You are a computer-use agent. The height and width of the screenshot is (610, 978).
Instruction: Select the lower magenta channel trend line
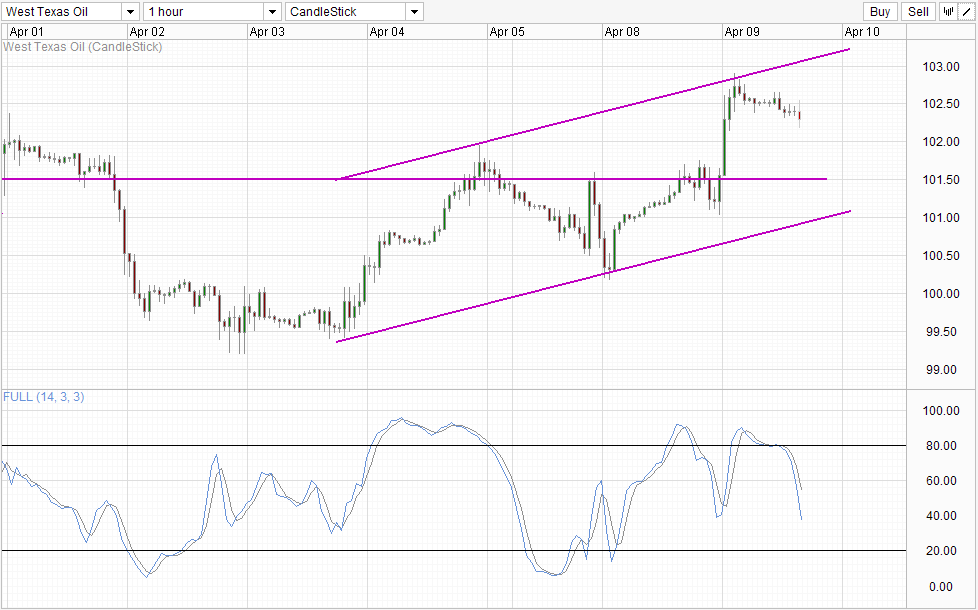point(593,276)
